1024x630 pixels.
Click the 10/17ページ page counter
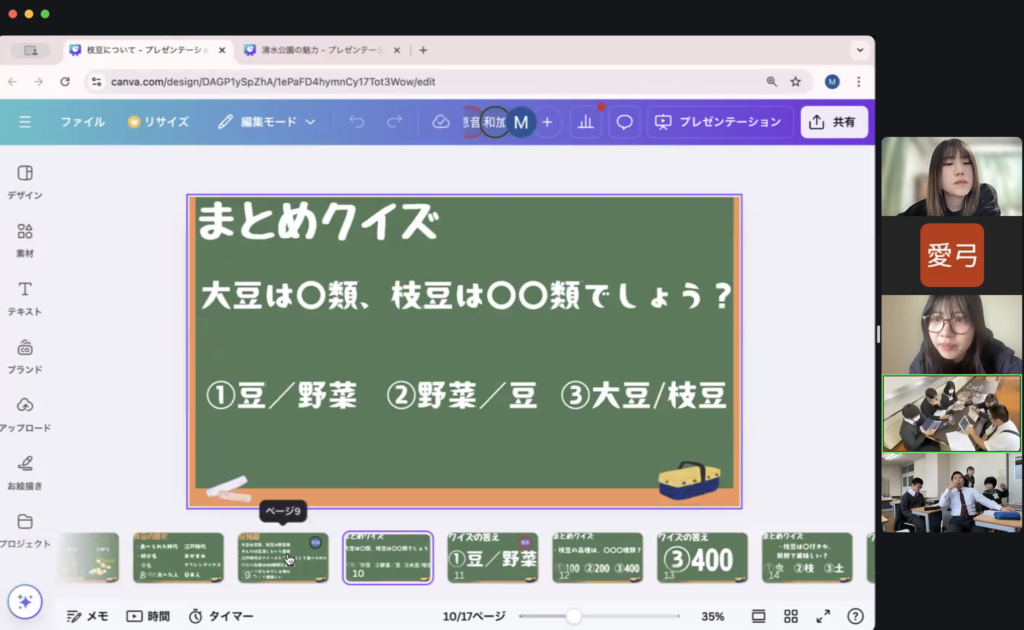[x=474, y=616]
